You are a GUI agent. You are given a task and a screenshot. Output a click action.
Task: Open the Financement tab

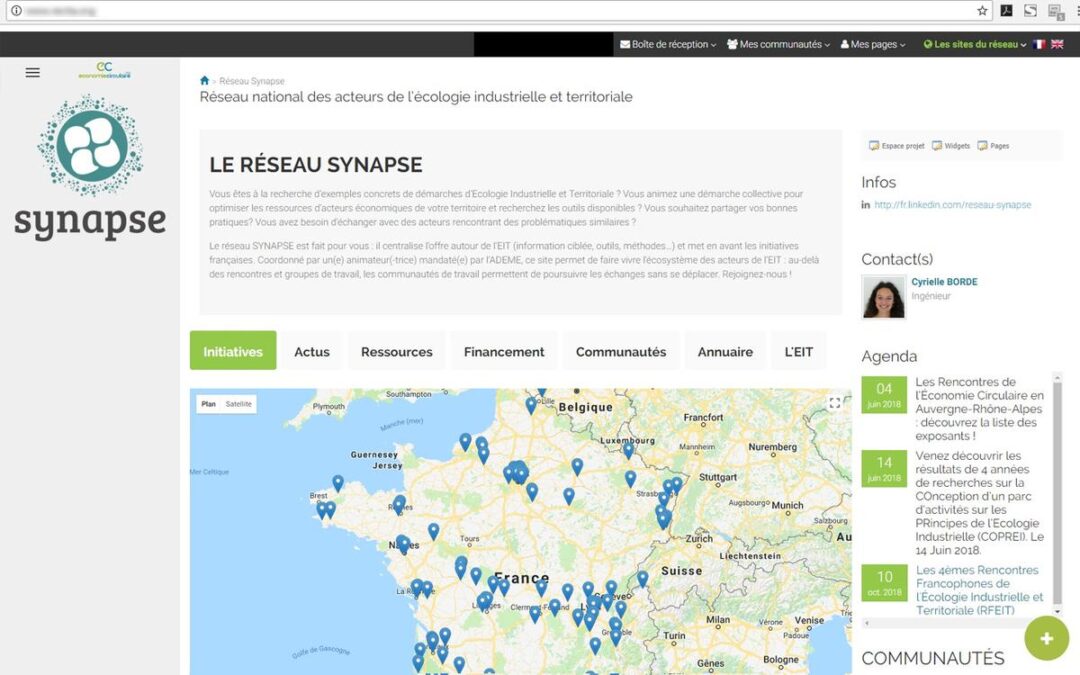(504, 351)
